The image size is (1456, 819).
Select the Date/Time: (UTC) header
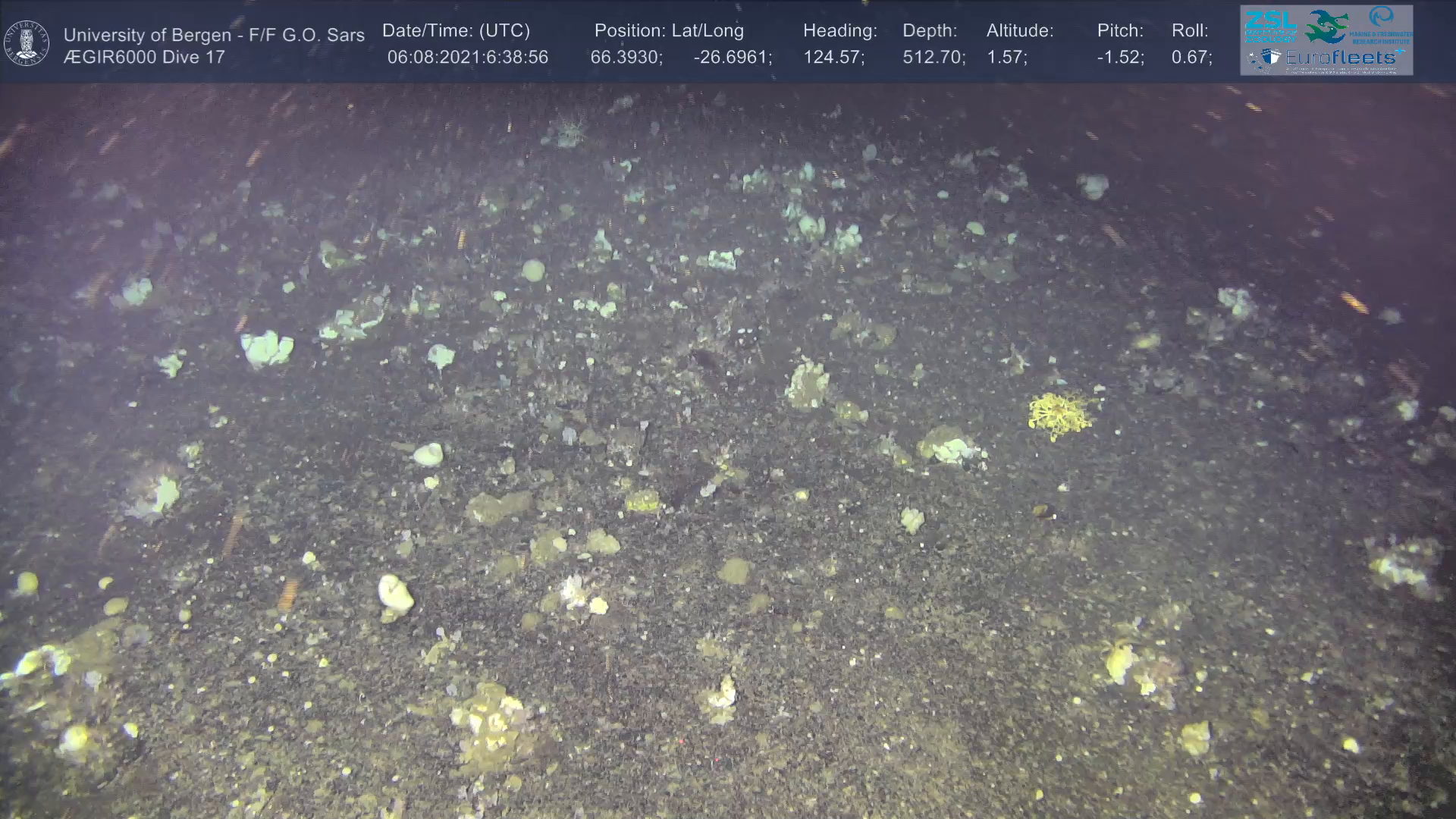pos(456,30)
